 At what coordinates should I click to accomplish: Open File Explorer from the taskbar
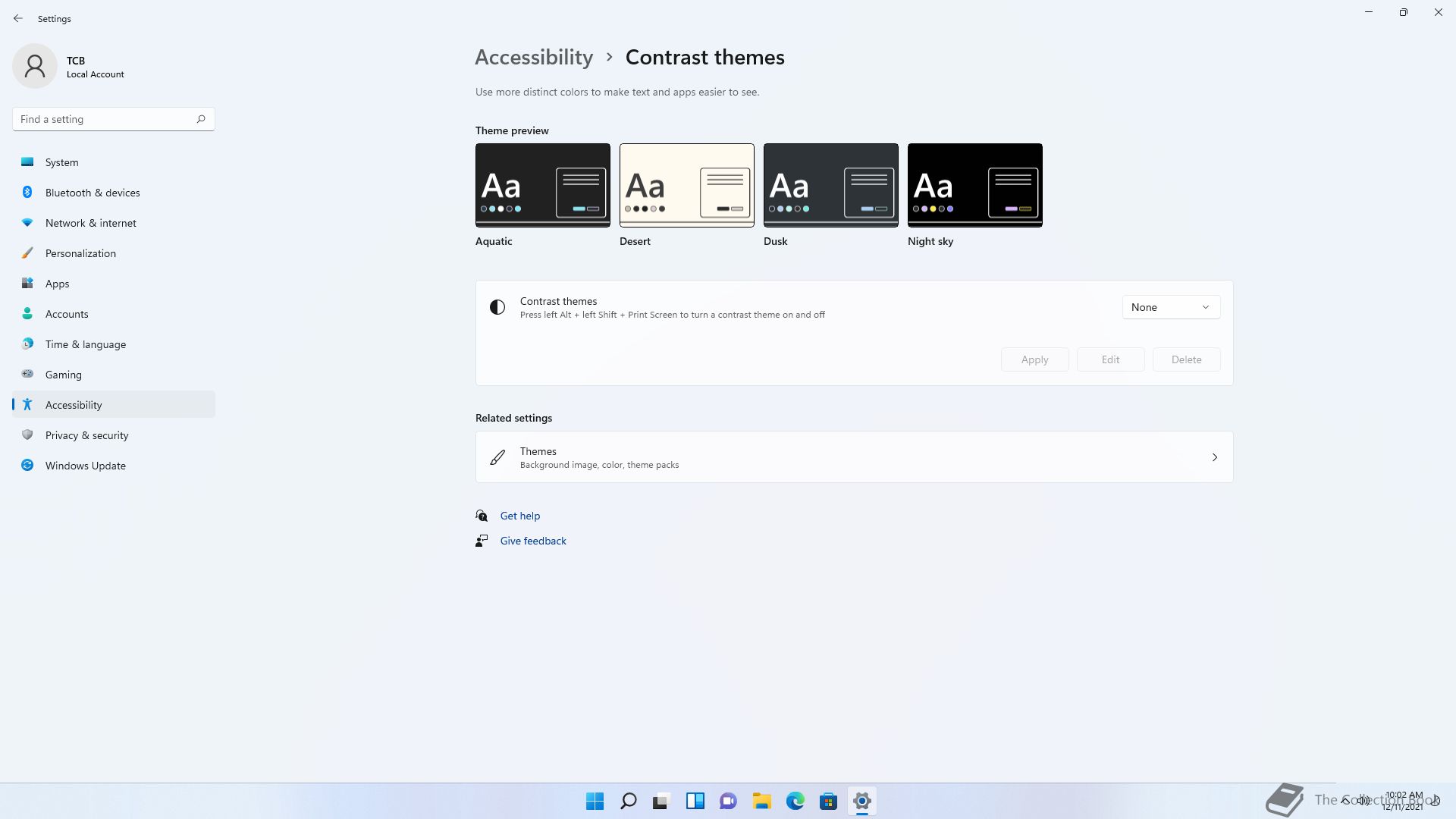[761, 801]
